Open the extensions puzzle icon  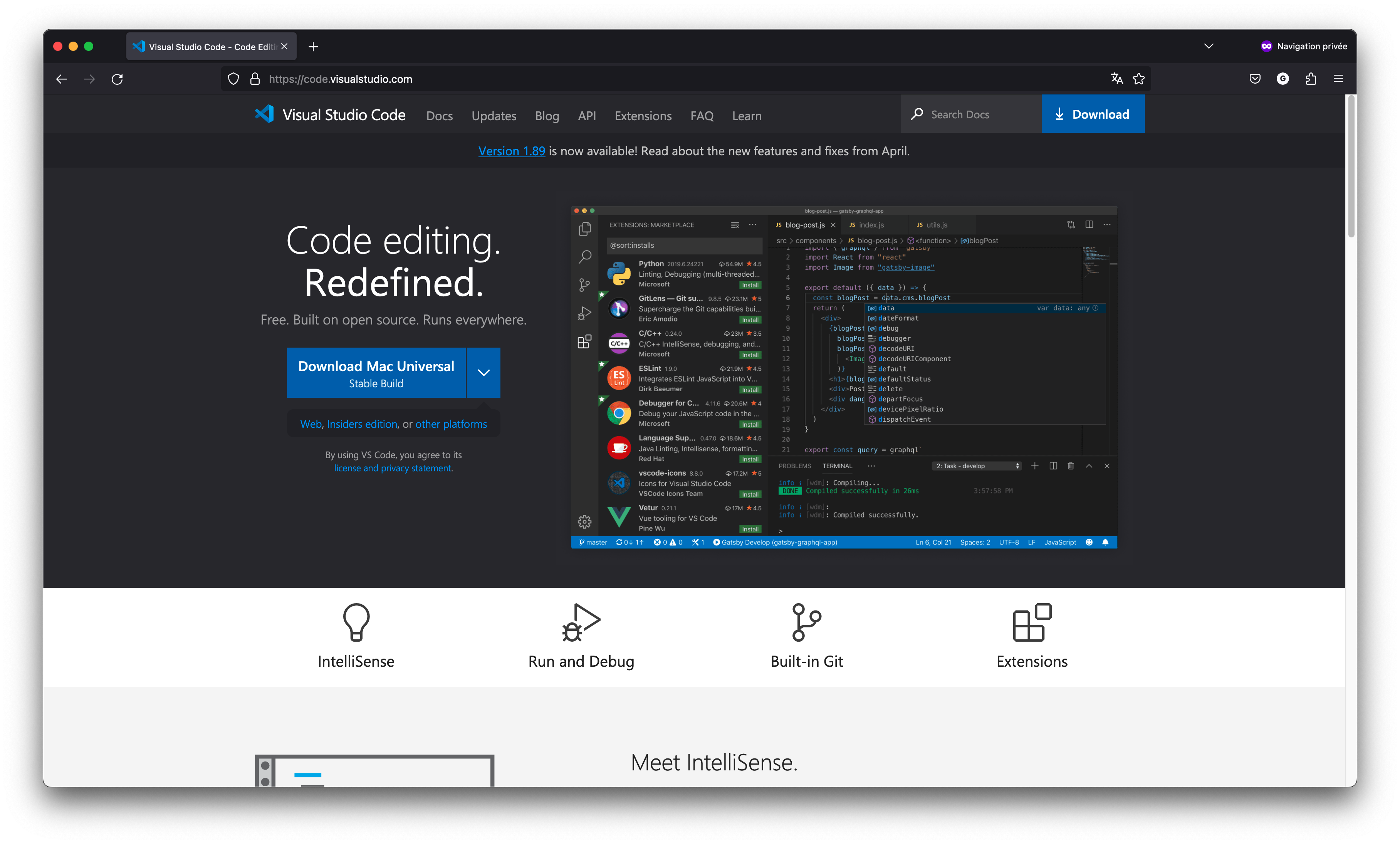tap(1311, 79)
